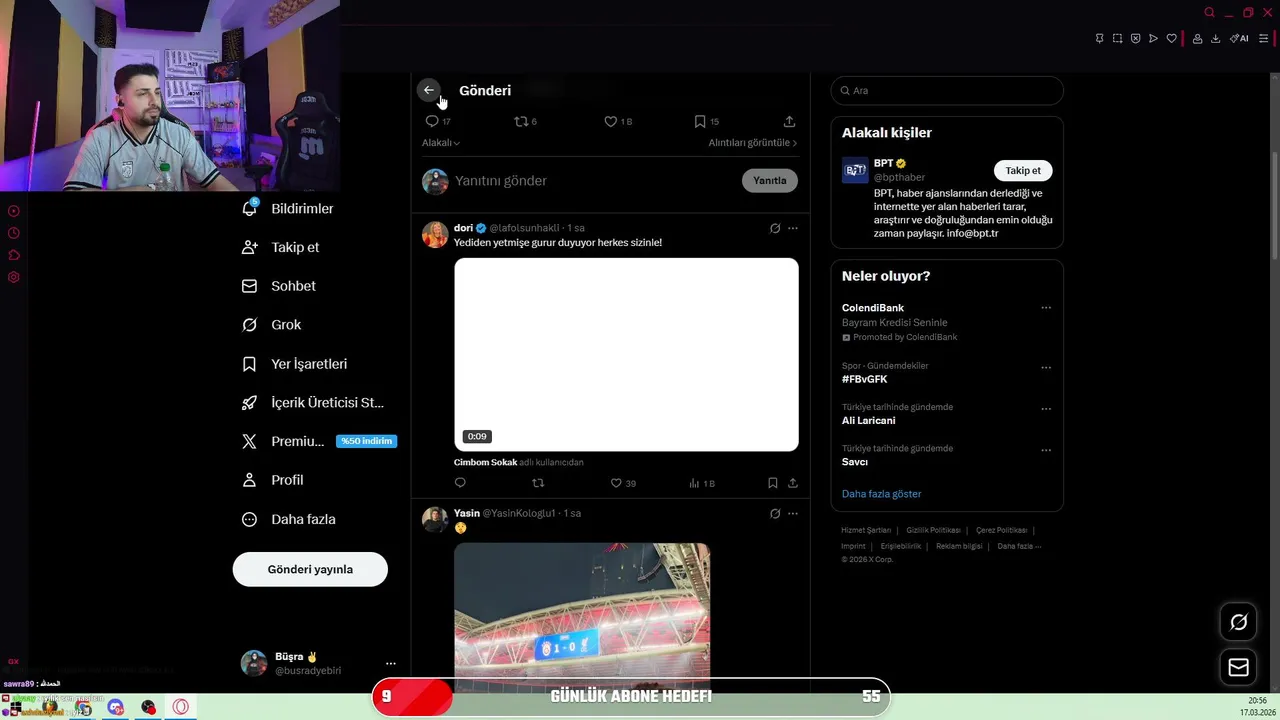Open the browser profile icon
The image size is (1280, 720).
[x=1197, y=38]
